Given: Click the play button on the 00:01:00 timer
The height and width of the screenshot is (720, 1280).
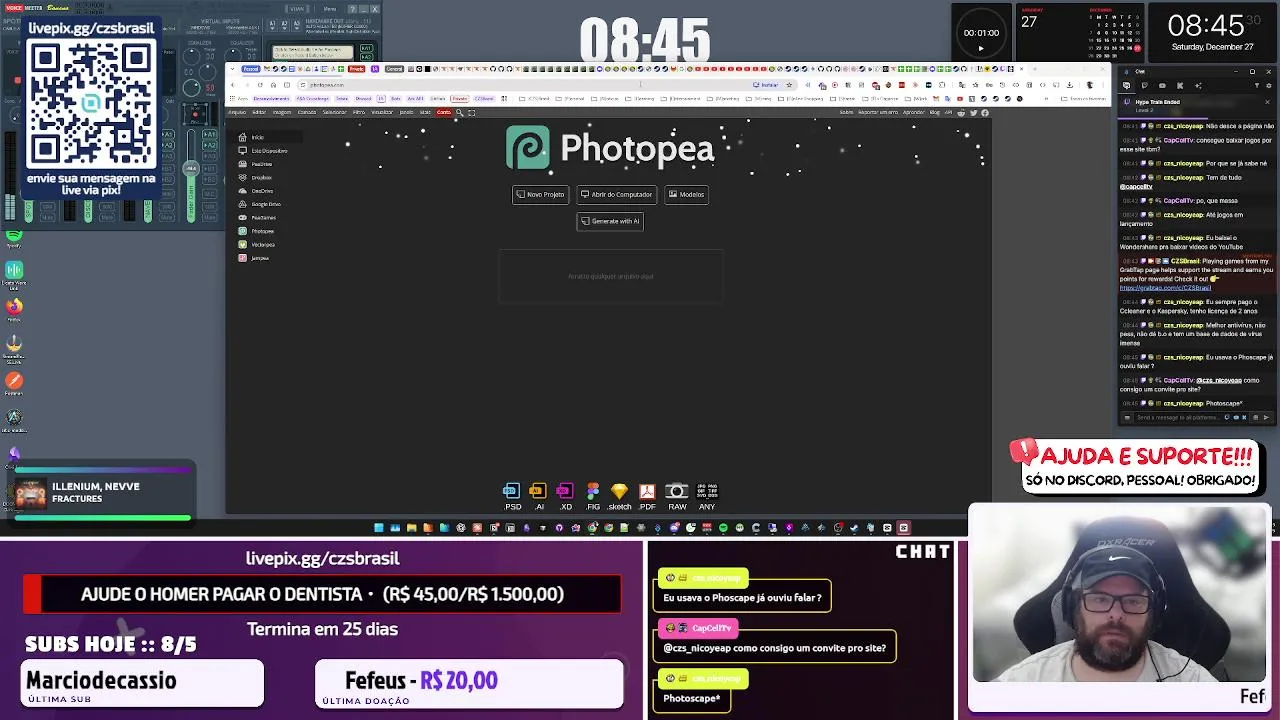Looking at the screenshot, I should point(980,47).
